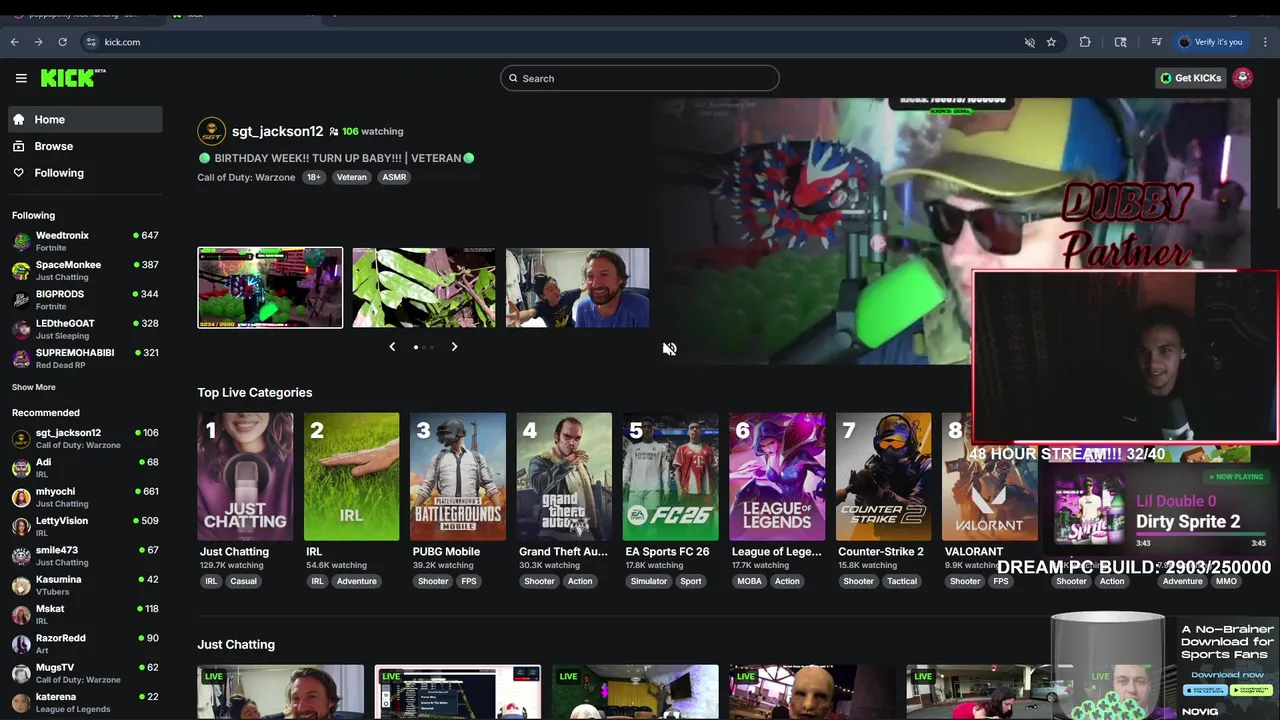Open League of Legends category card

click(x=777, y=477)
